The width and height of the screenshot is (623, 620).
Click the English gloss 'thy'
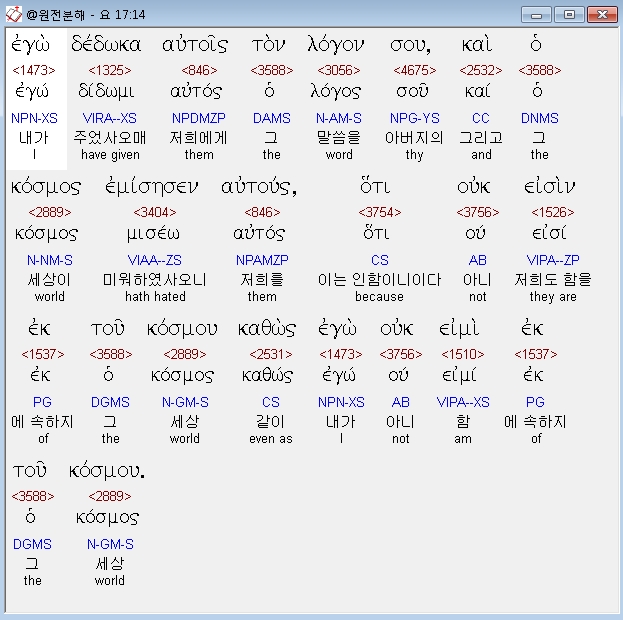(414, 155)
